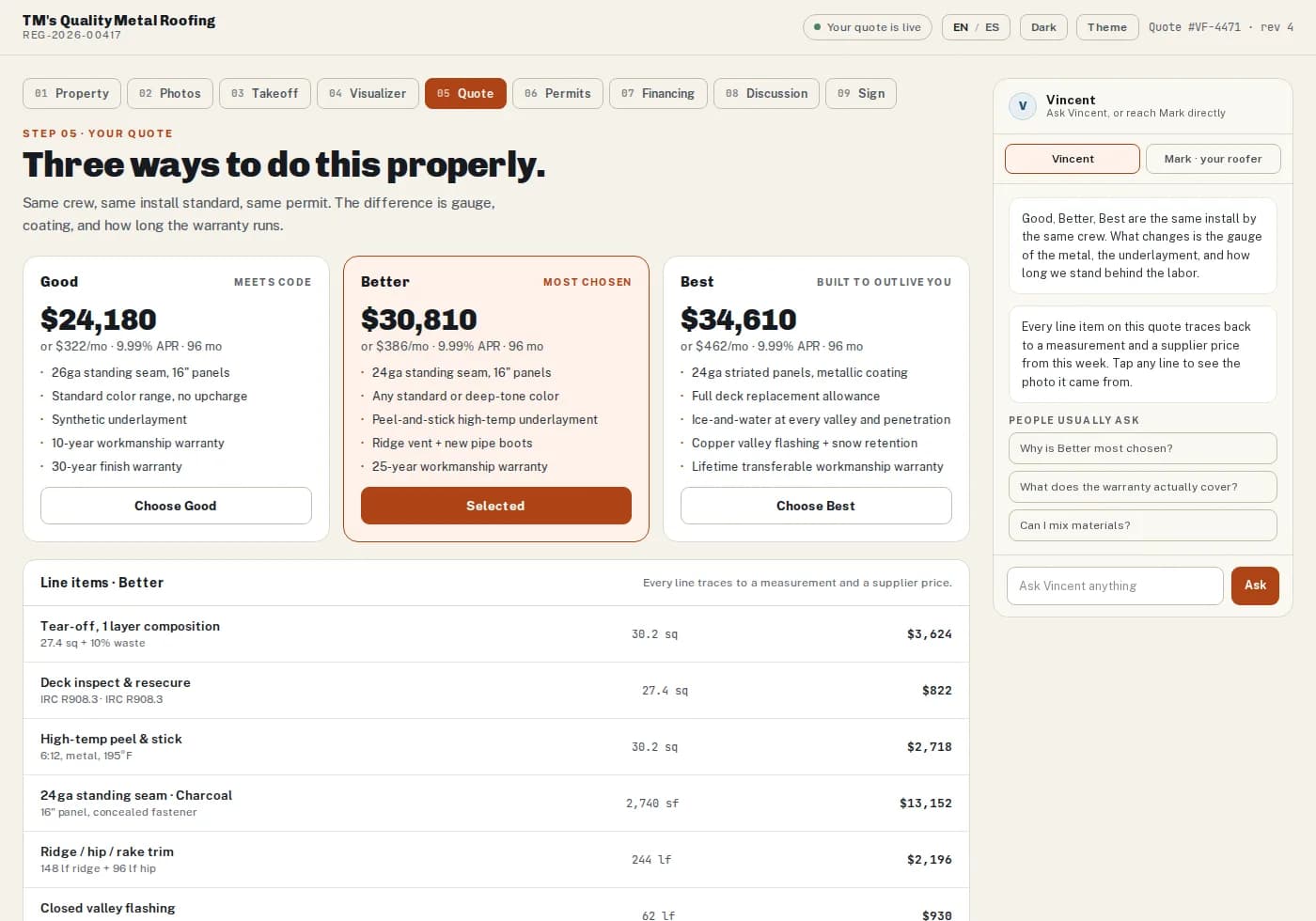The height and width of the screenshot is (921, 1316).
Task: Click the "Deck inspect & resecure" line item
Action: [496, 691]
